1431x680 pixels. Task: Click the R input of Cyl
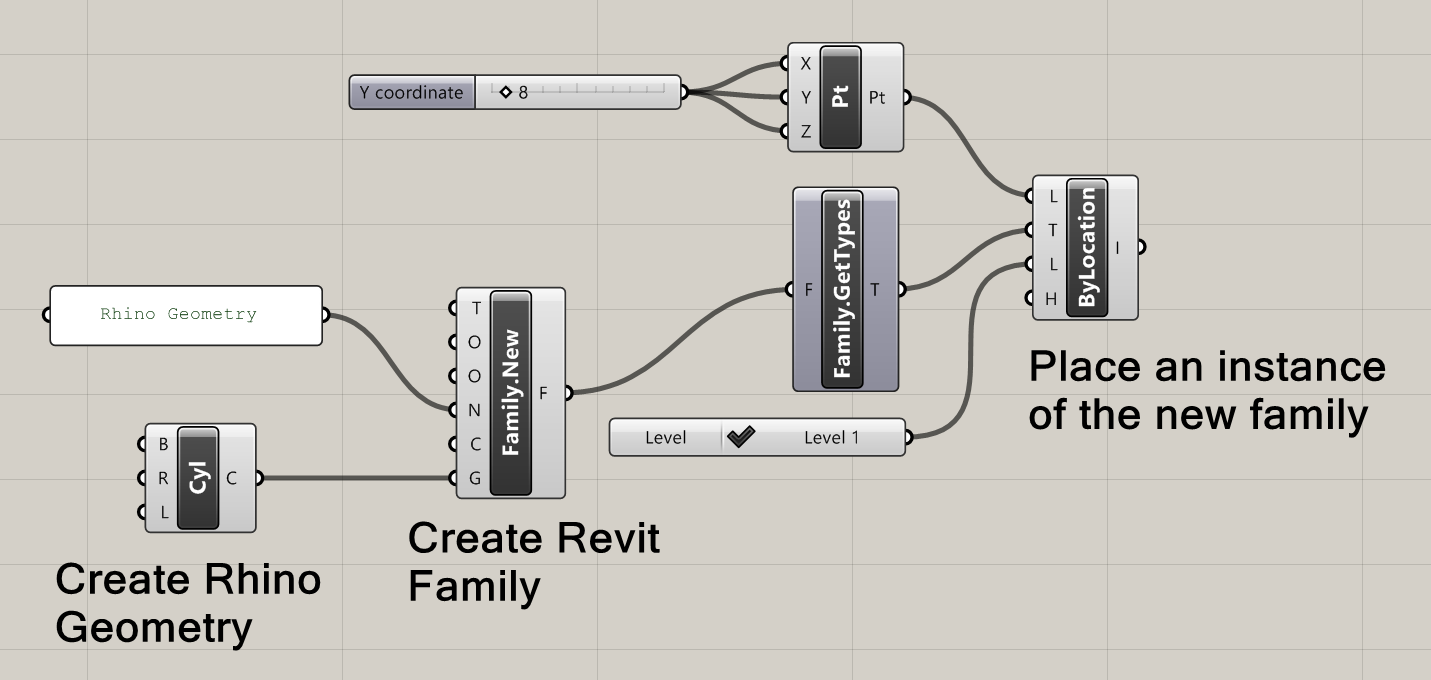pyautogui.click(x=163, y=478)
